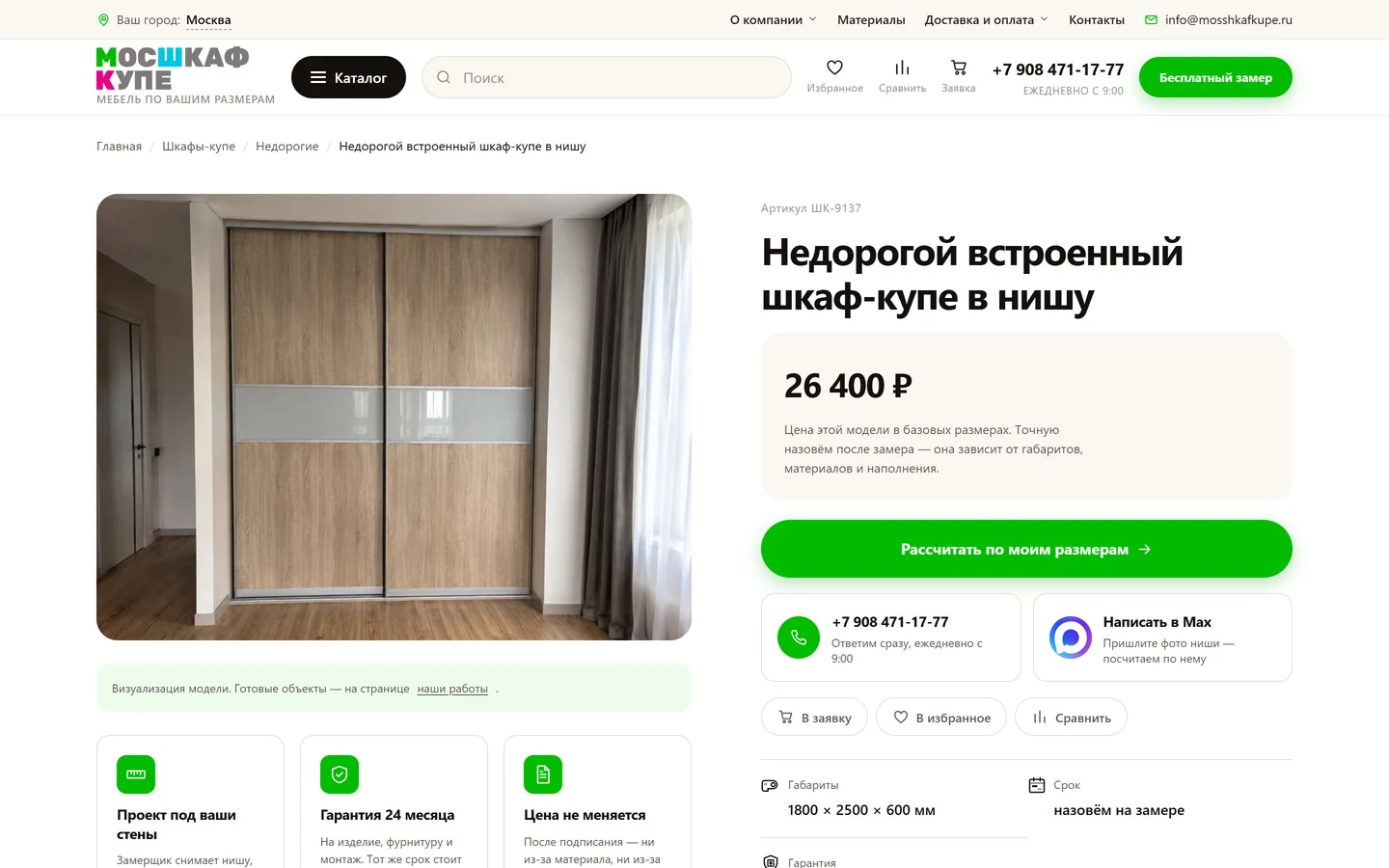Click document icon on Цена не меняется card
The width and height of the screenshot is (1389, 868).
pos(543,774)
